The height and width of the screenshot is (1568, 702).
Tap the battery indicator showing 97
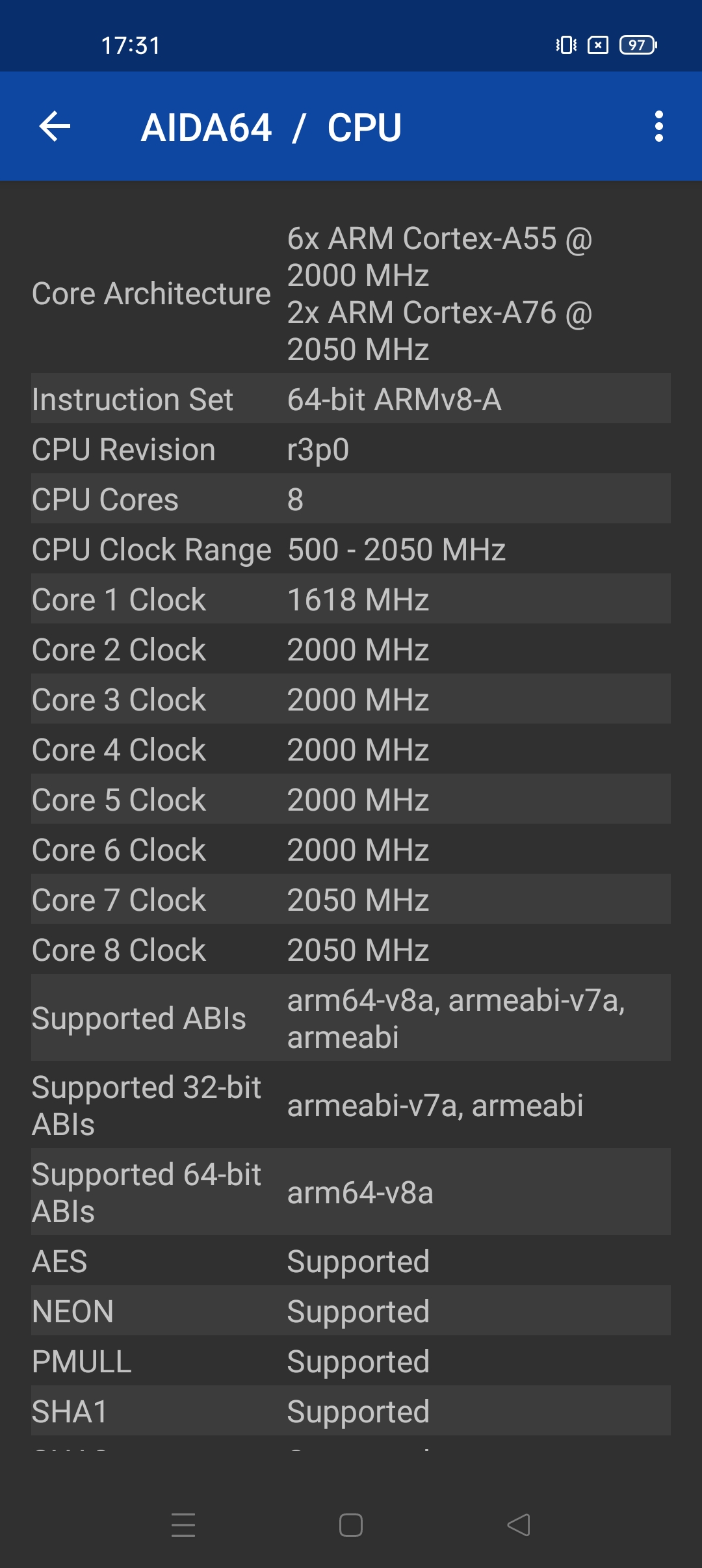pyautogui.click(x=638, y=45)
